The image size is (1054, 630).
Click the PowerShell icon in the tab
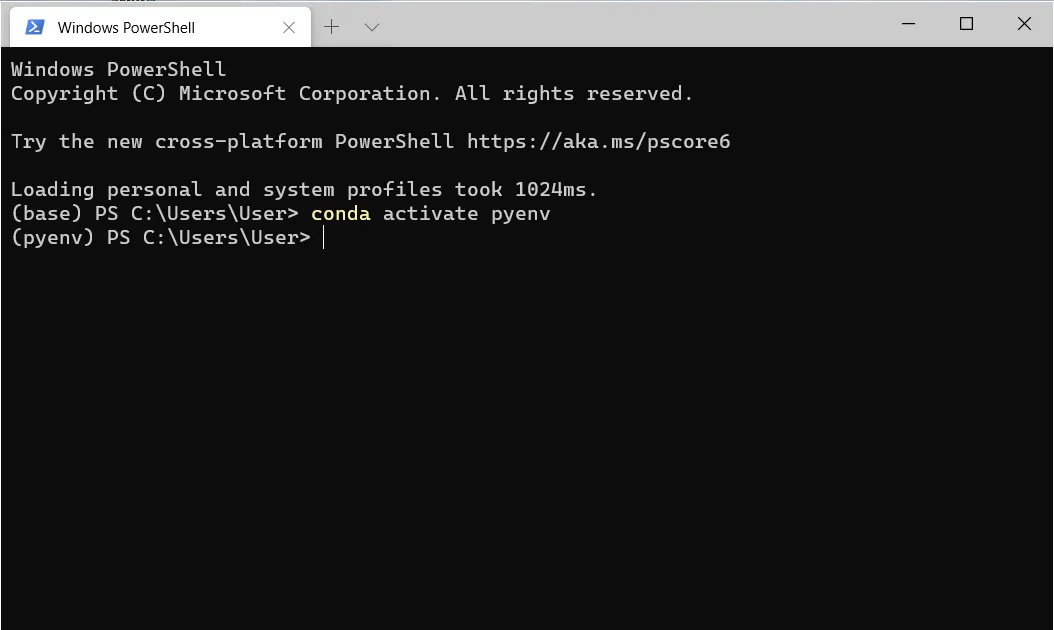(x=34, y=27)
